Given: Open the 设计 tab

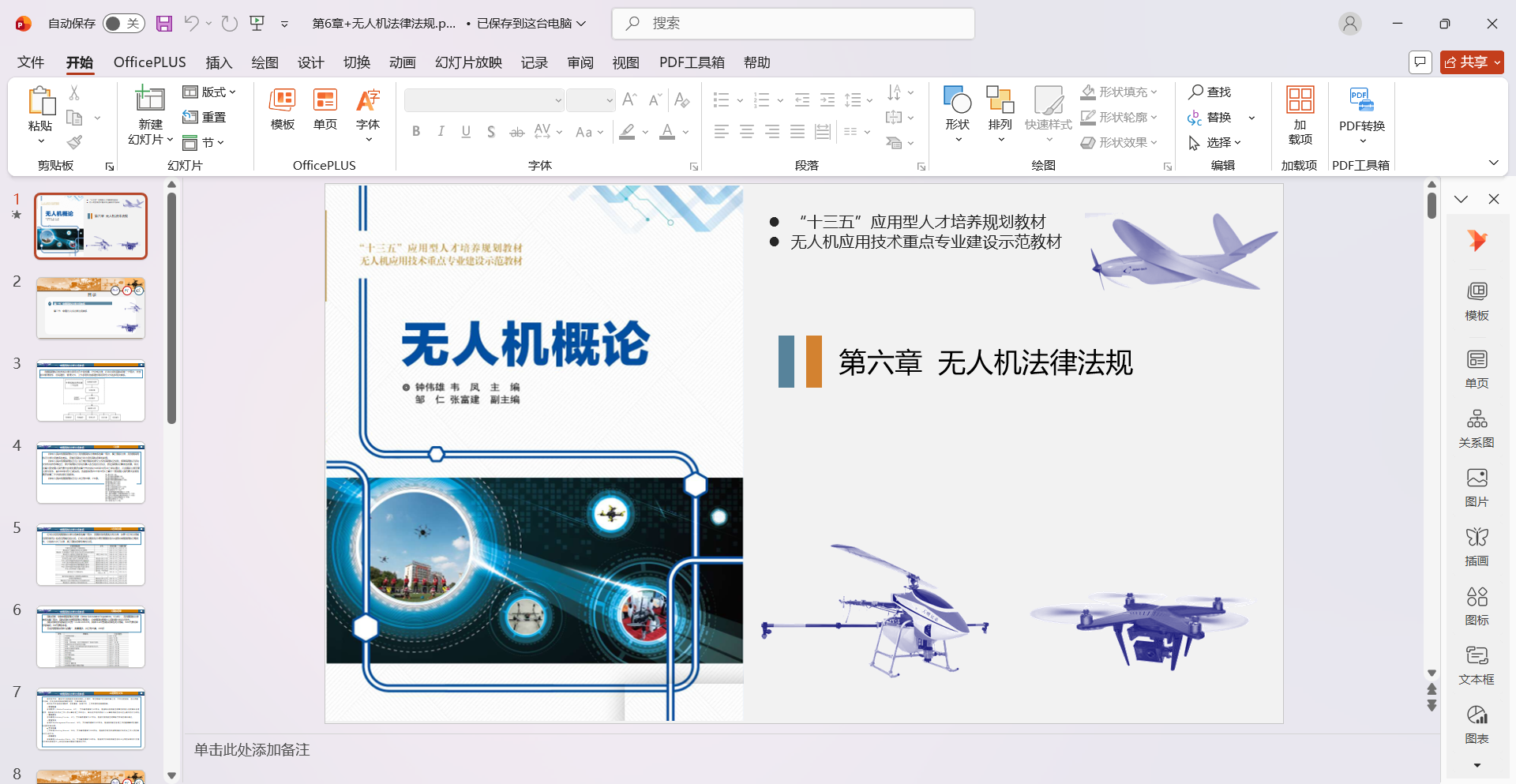Looking at the screenshot, I should click(310, 62).
